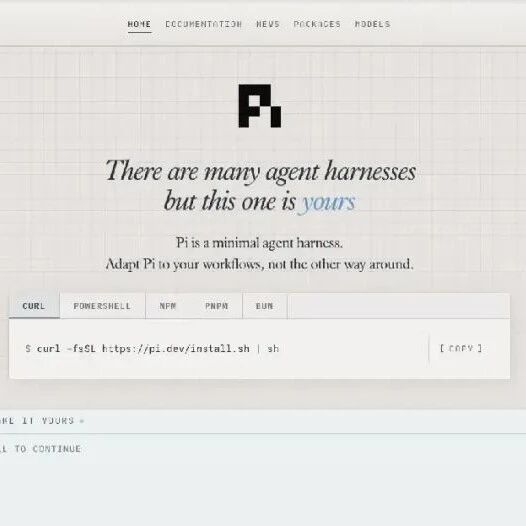Select the CURL install tab

(34, 306)
